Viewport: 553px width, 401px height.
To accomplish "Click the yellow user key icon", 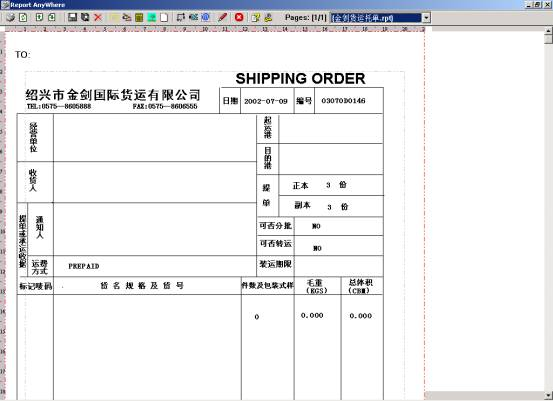I will [x=268, y=17].
